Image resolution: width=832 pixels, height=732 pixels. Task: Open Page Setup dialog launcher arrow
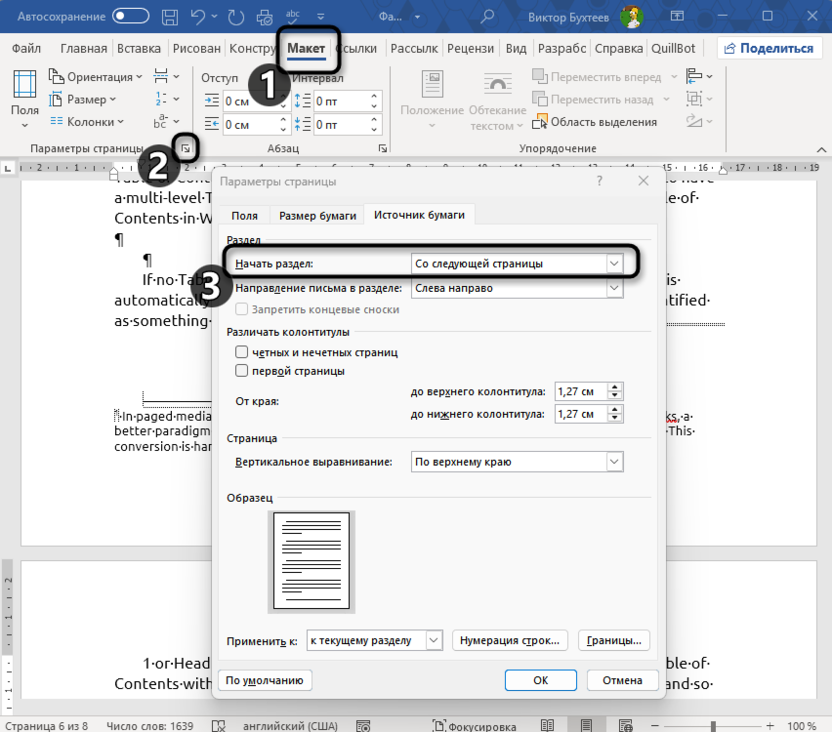click(185, 148)
